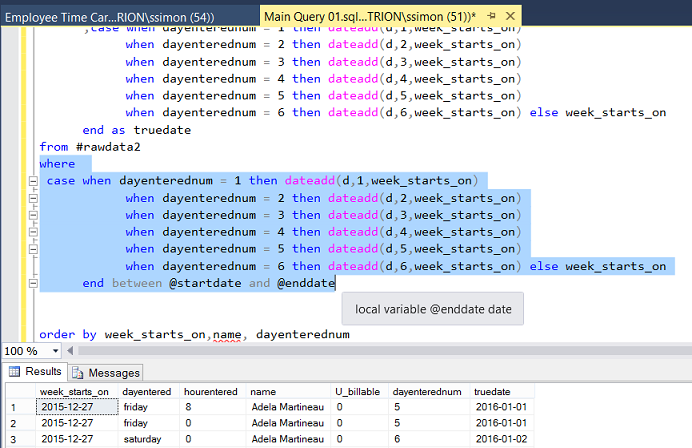The image size is (692, 448).
Task: Click the Results grid icon
Action: coord(15,372)
